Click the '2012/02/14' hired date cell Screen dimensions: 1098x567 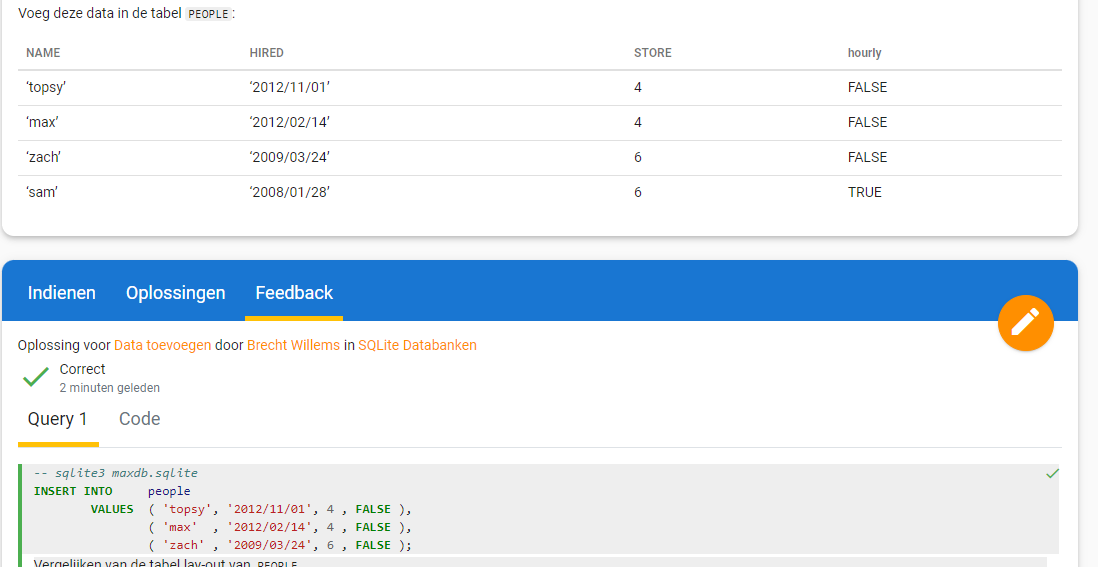(290, 122)
